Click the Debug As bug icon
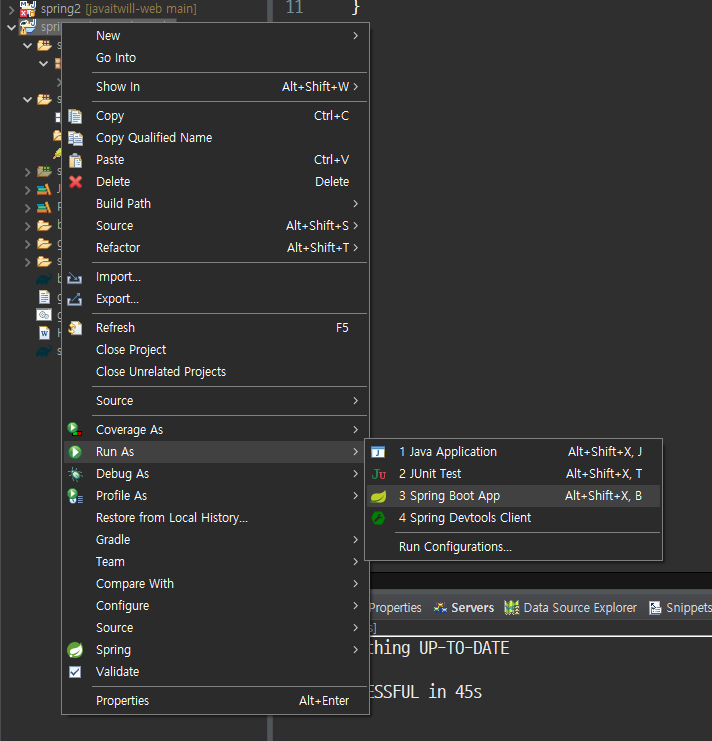712x741 pixels. click(76, 474)
